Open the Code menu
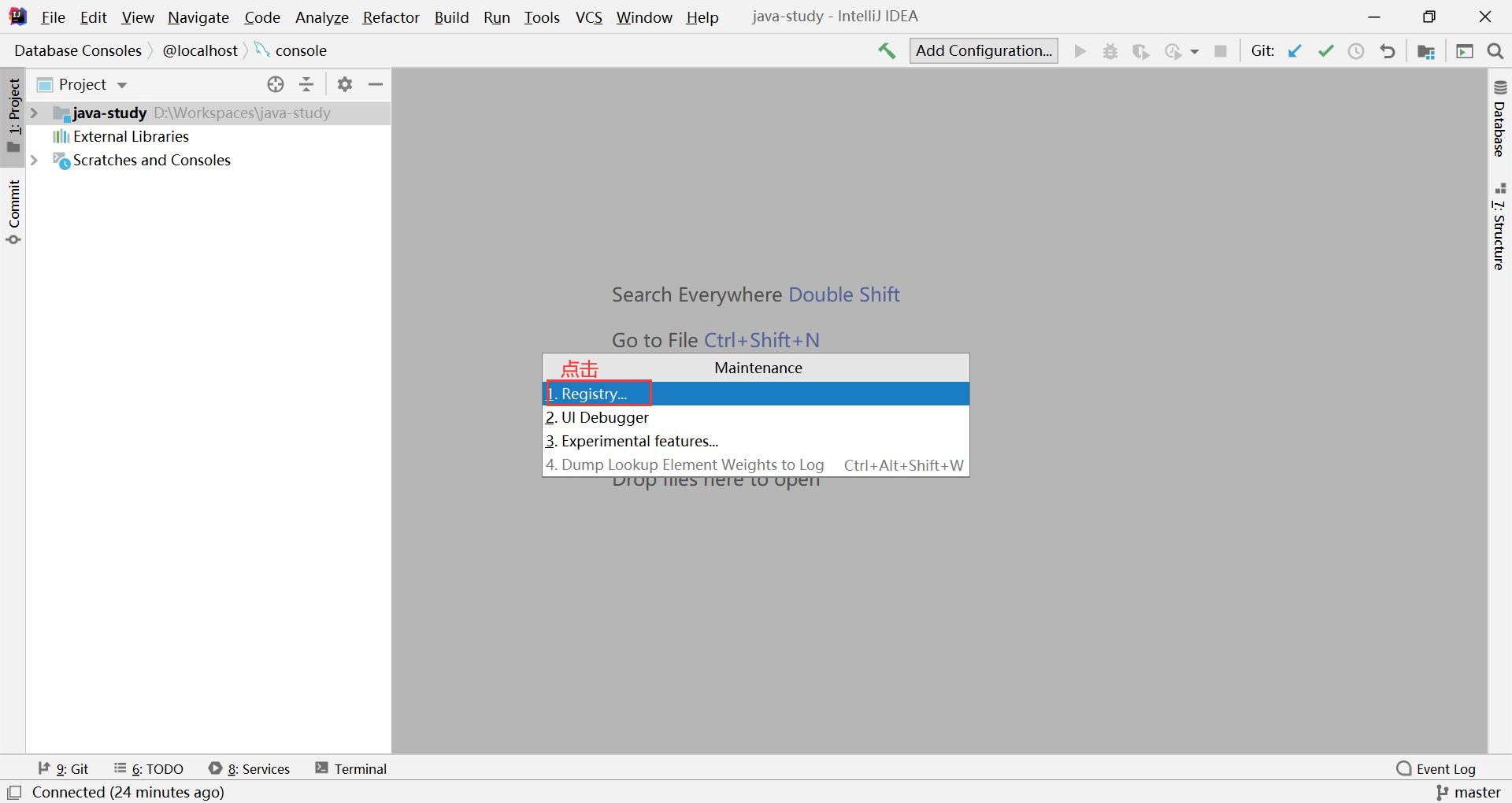Viewport: 1512px width, 803px height. (x=262, y=17)
